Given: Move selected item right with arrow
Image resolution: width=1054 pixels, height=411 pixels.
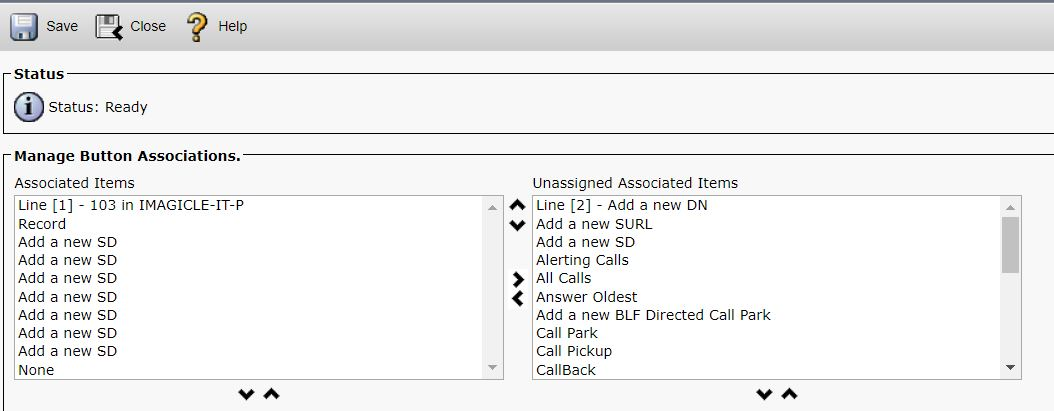Looking at the screenshot, I should point(518,279).
